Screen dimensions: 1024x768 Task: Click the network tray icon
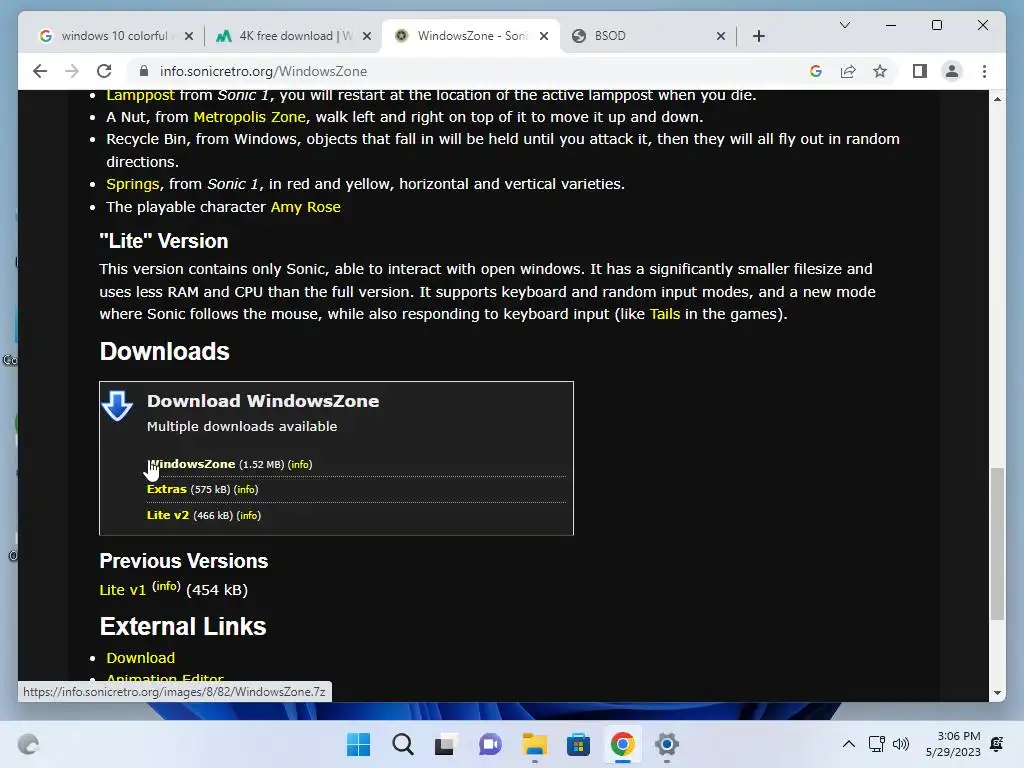click(876, 744)
